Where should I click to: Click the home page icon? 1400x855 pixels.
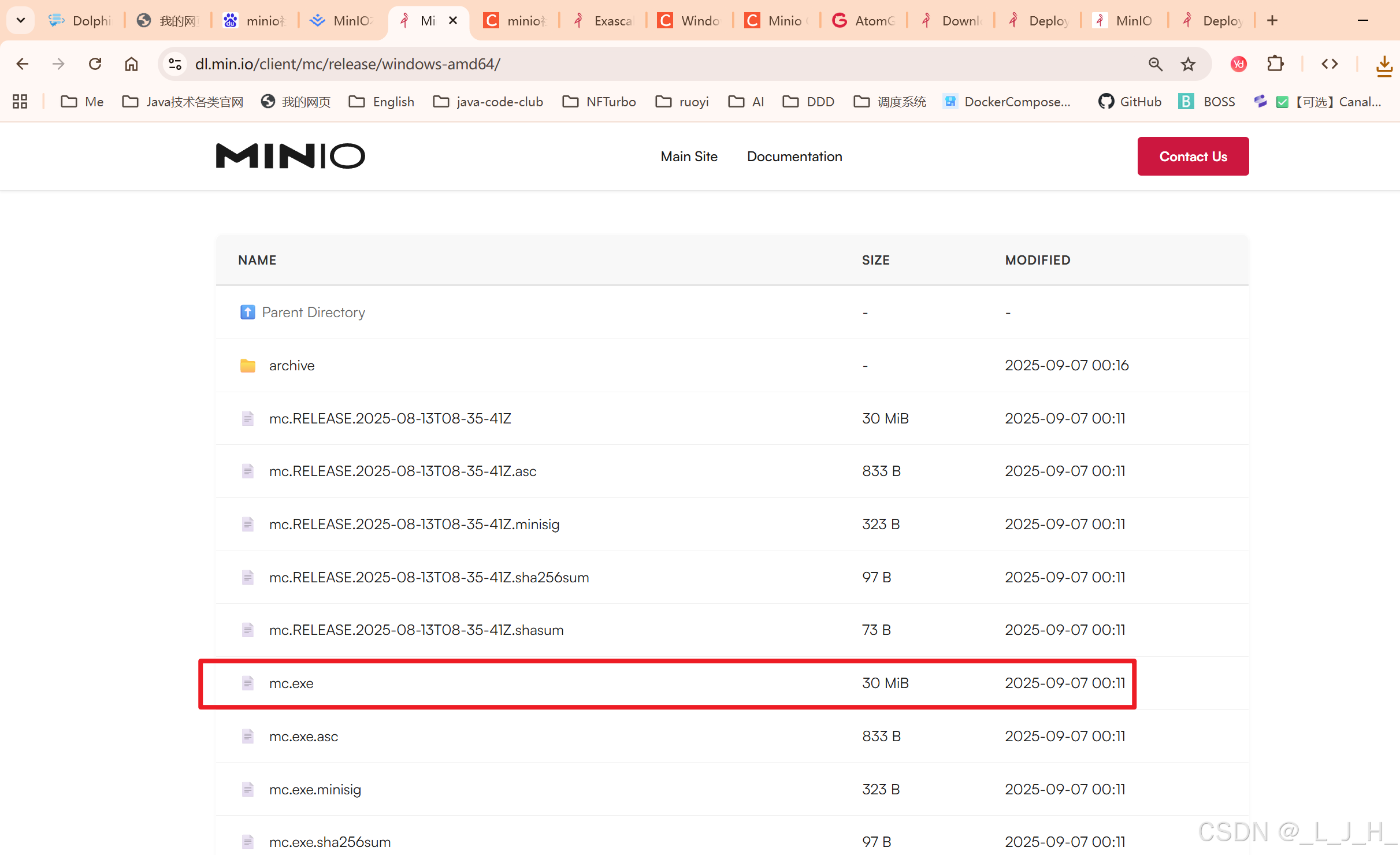(x=131, y=64)
